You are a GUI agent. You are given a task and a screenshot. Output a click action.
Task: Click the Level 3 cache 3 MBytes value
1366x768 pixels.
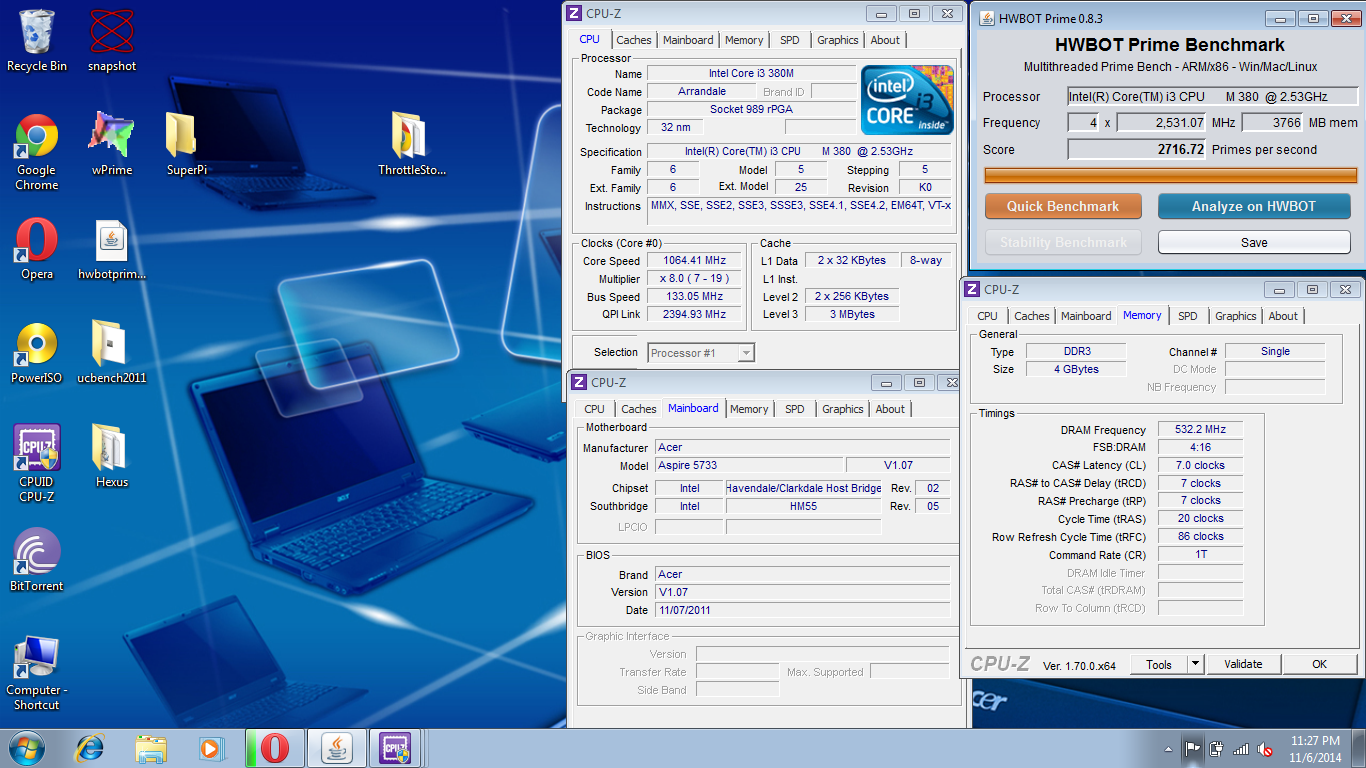[852, 315]
